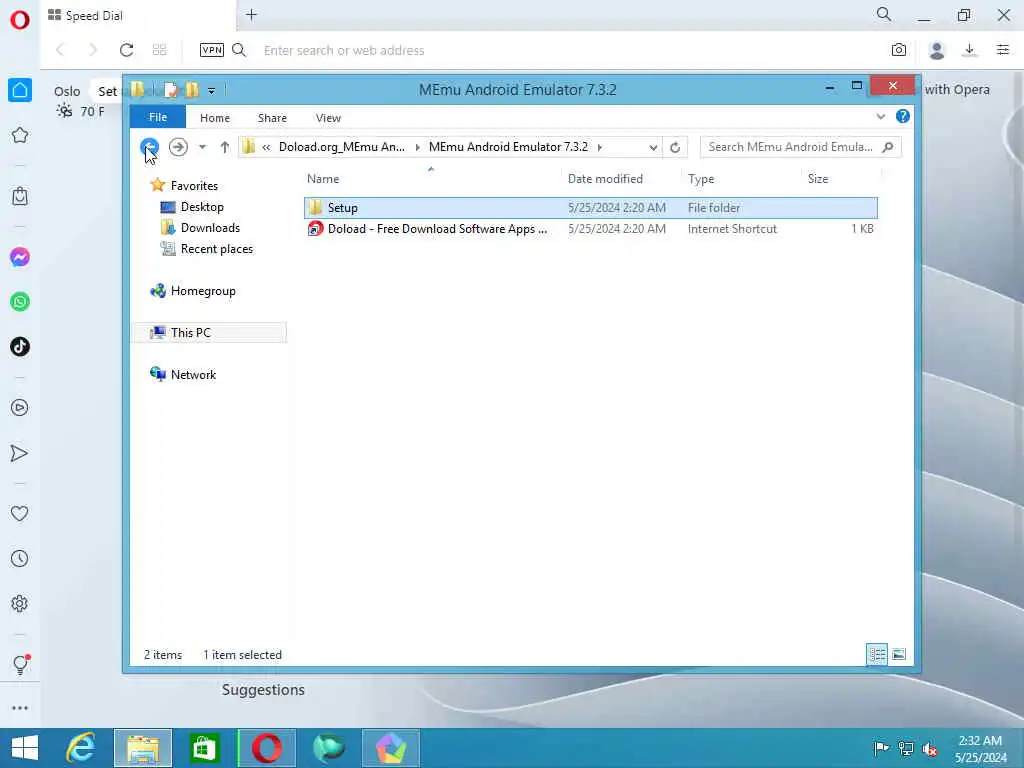Viewport: 1024px width, 768px height.
Task: Select the Doload Internet Shortcut file
Action: coord(591,229)
